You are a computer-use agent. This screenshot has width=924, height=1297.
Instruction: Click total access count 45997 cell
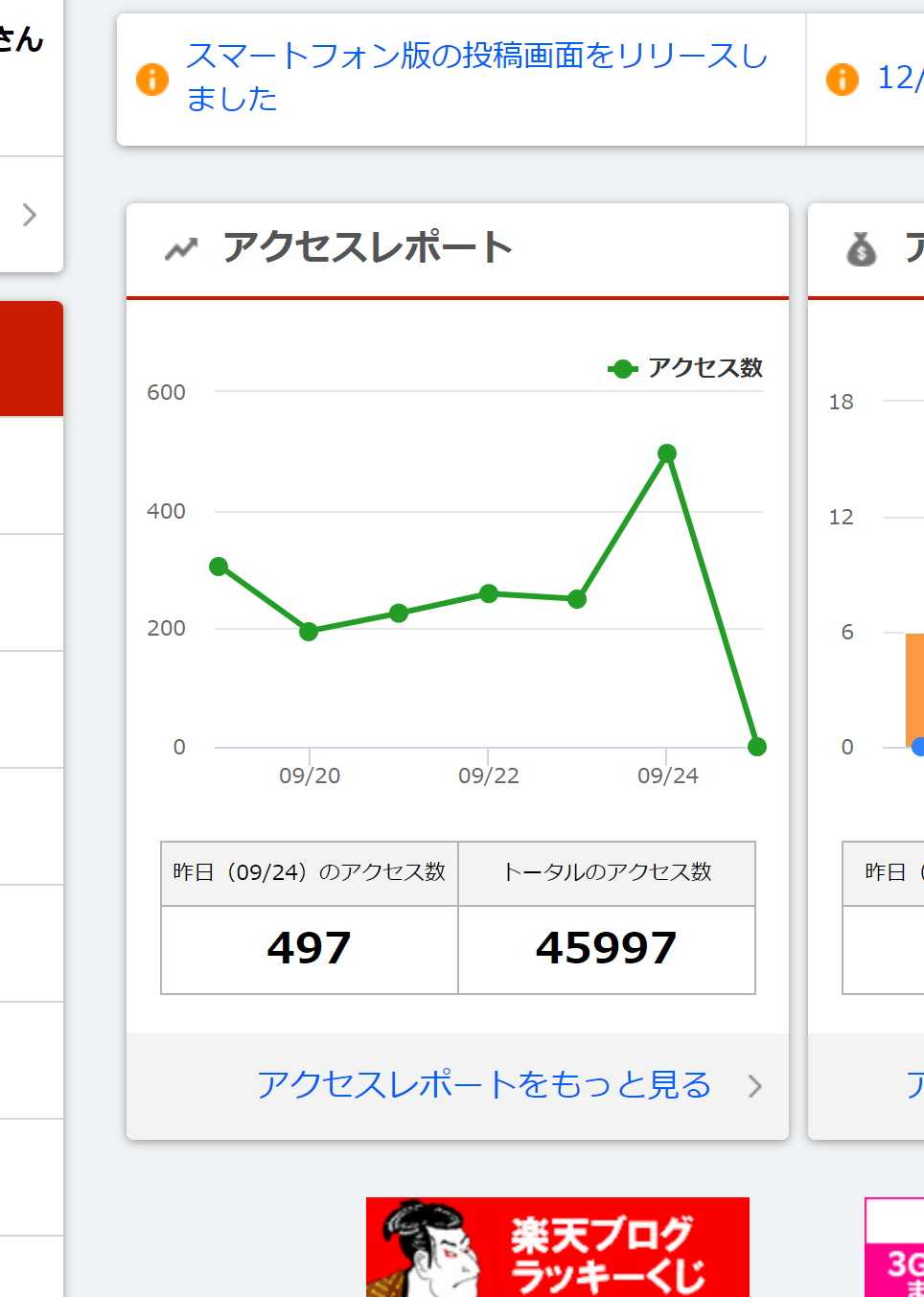click(607, 950)
